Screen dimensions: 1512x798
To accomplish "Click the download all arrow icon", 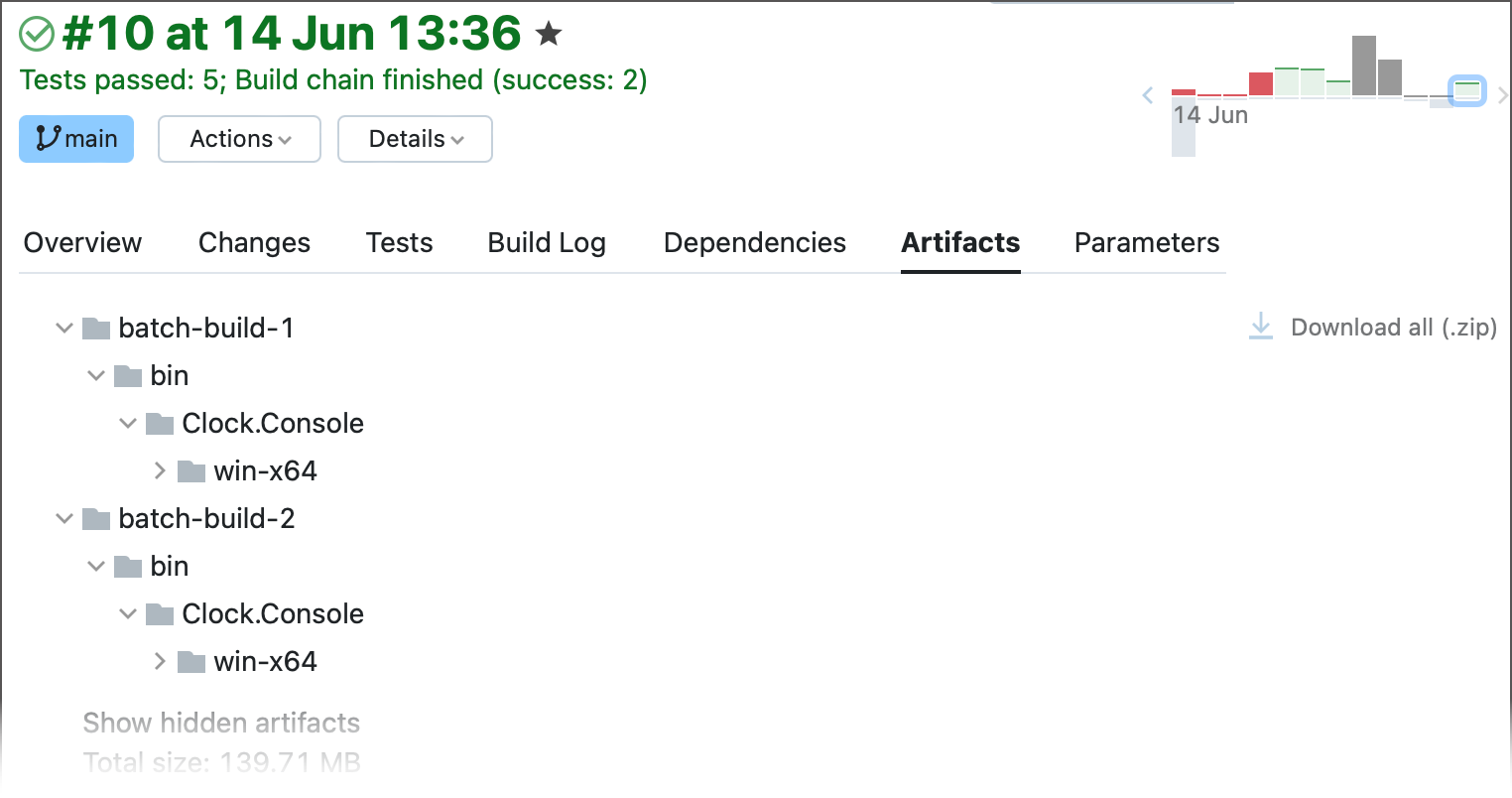I will (x=1260, y=327).
